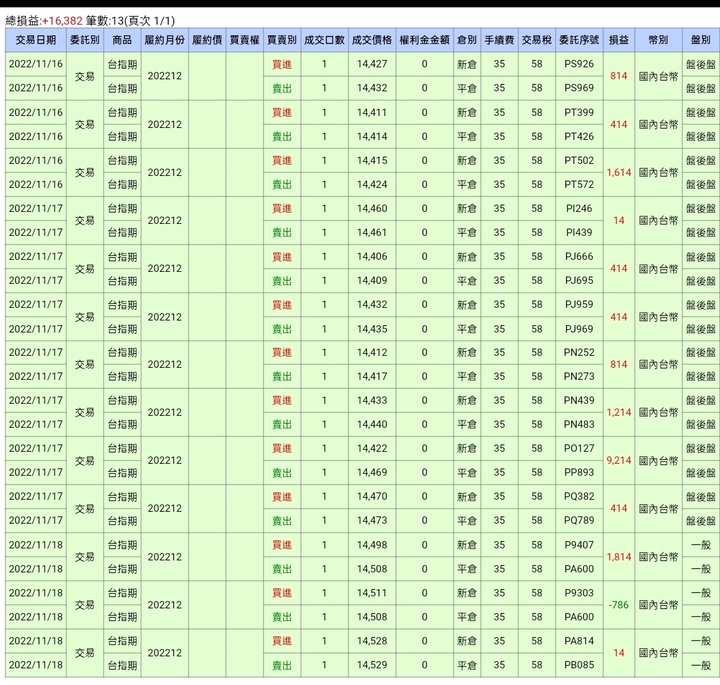Click 一般 in the P9407 row
Viewport: 720px width, 685px height.
(701, 545)
